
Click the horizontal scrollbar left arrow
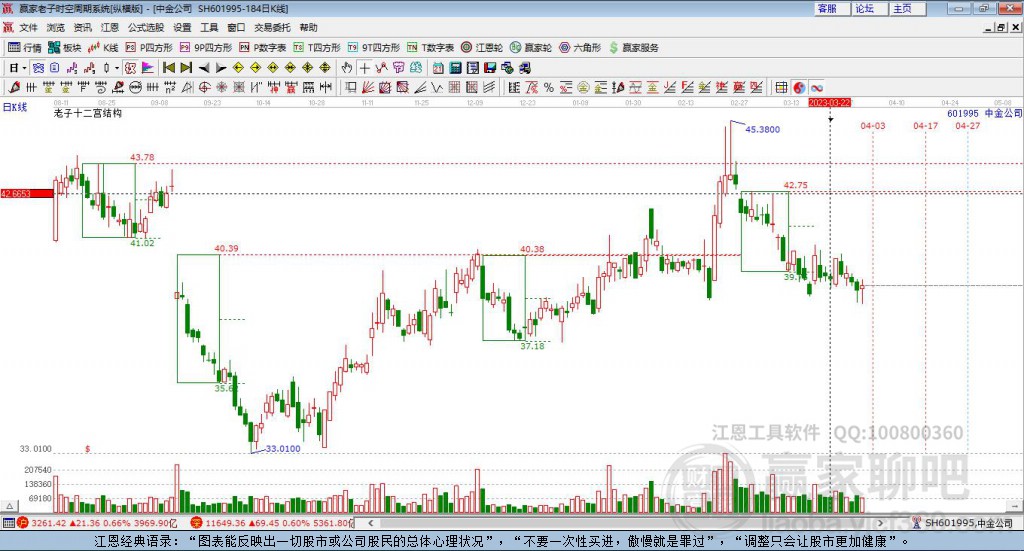[x=370, y=523]
